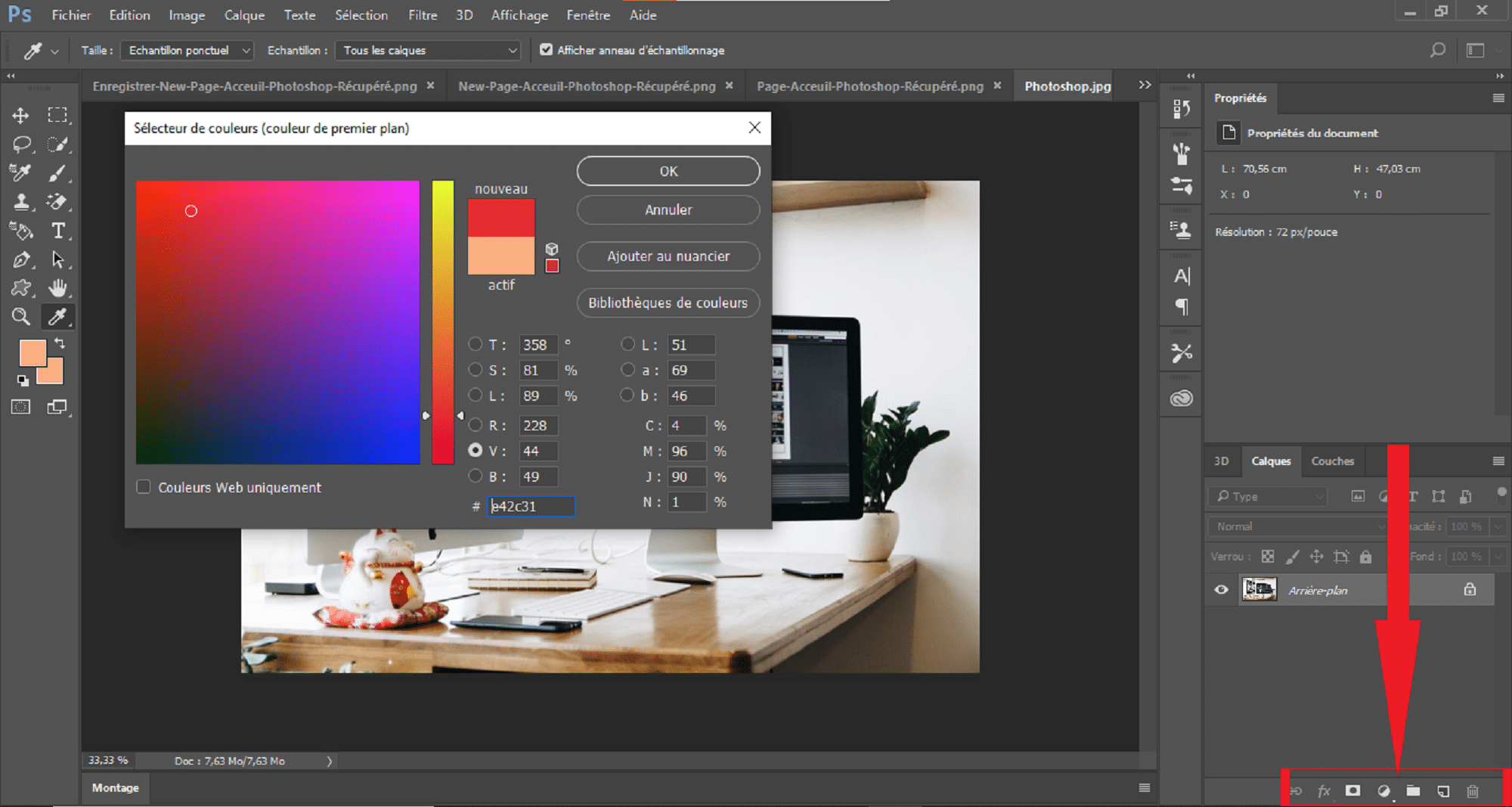Click the foreground color swatch in toolbar
This screenshot has width=1512, height=807.
coord(33,353)
